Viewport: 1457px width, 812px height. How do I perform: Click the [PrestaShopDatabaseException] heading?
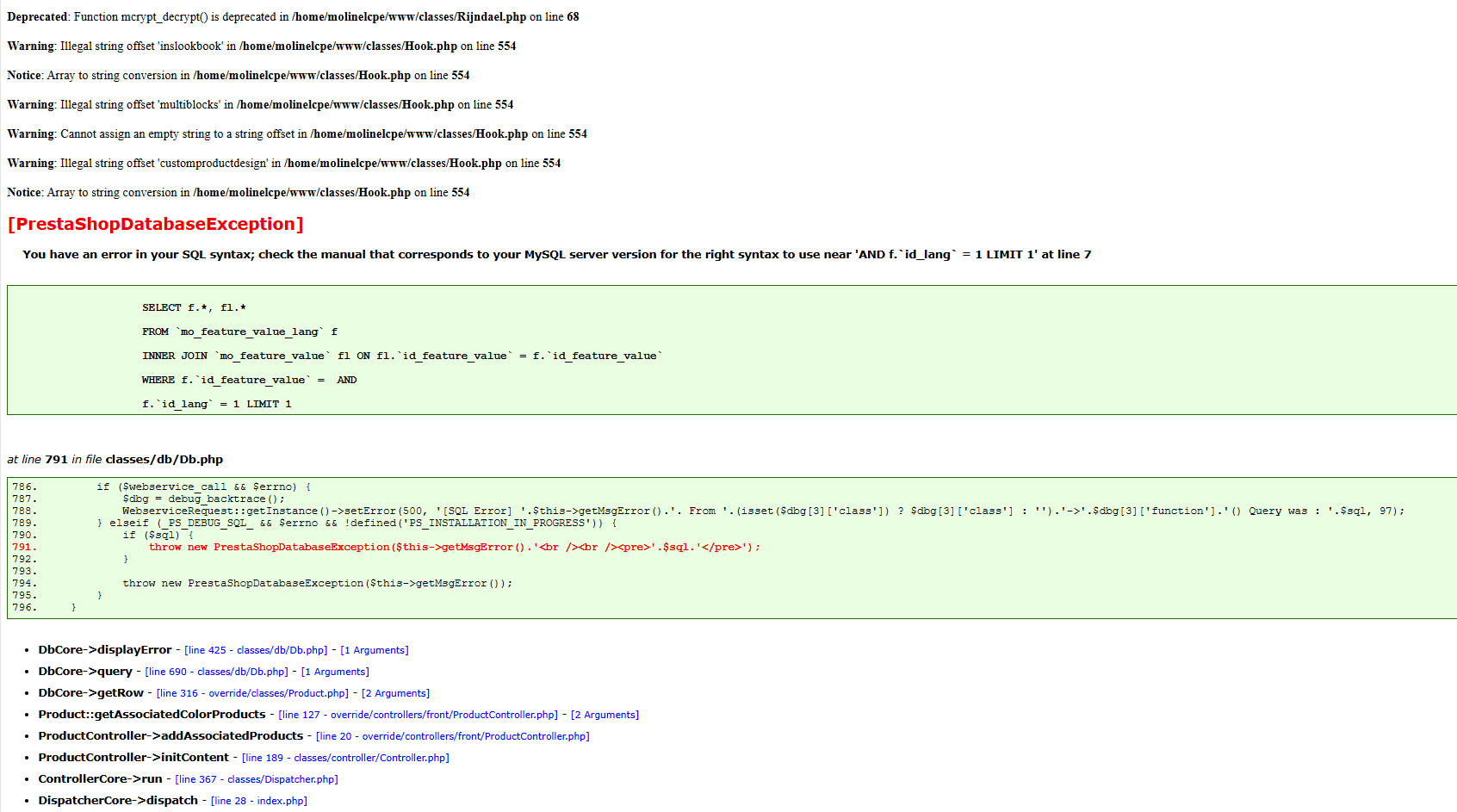(155, 224)
